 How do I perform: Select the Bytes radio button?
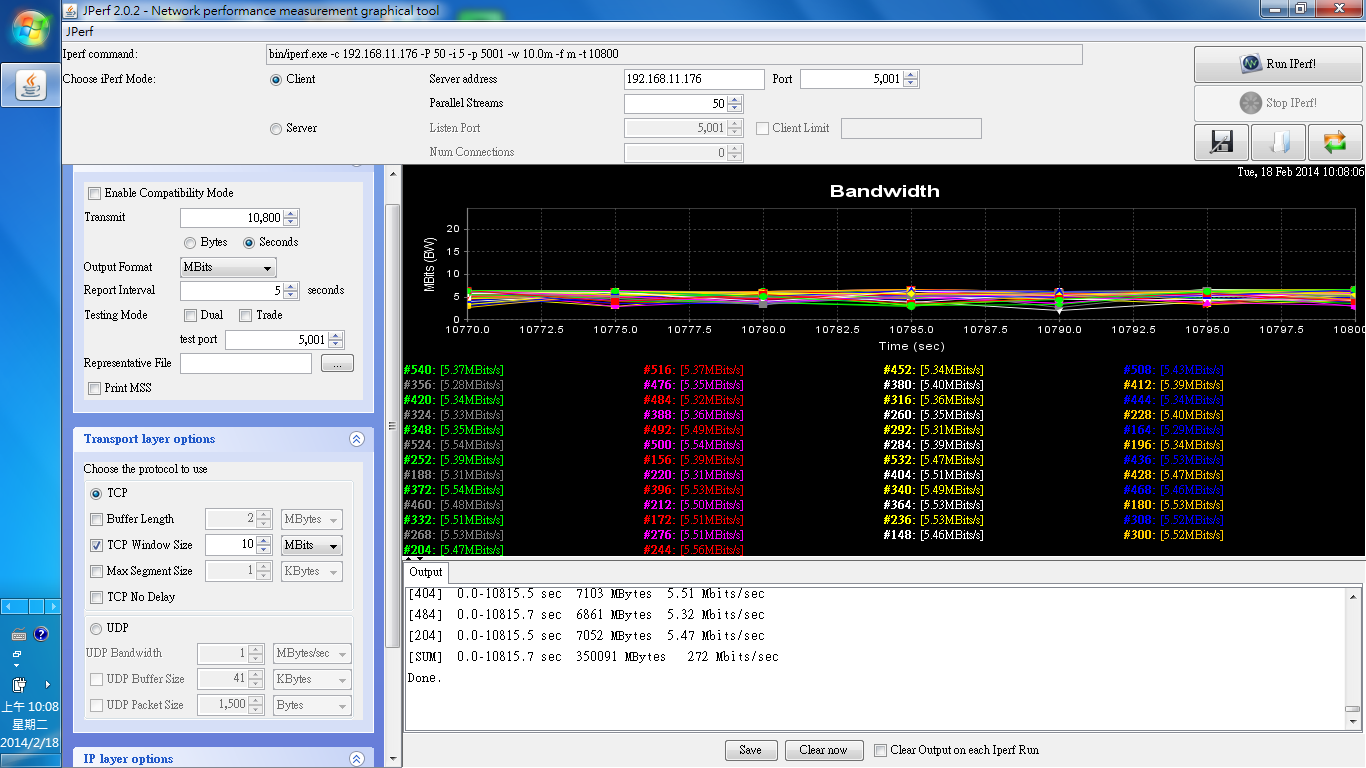(x=189, y=243)
